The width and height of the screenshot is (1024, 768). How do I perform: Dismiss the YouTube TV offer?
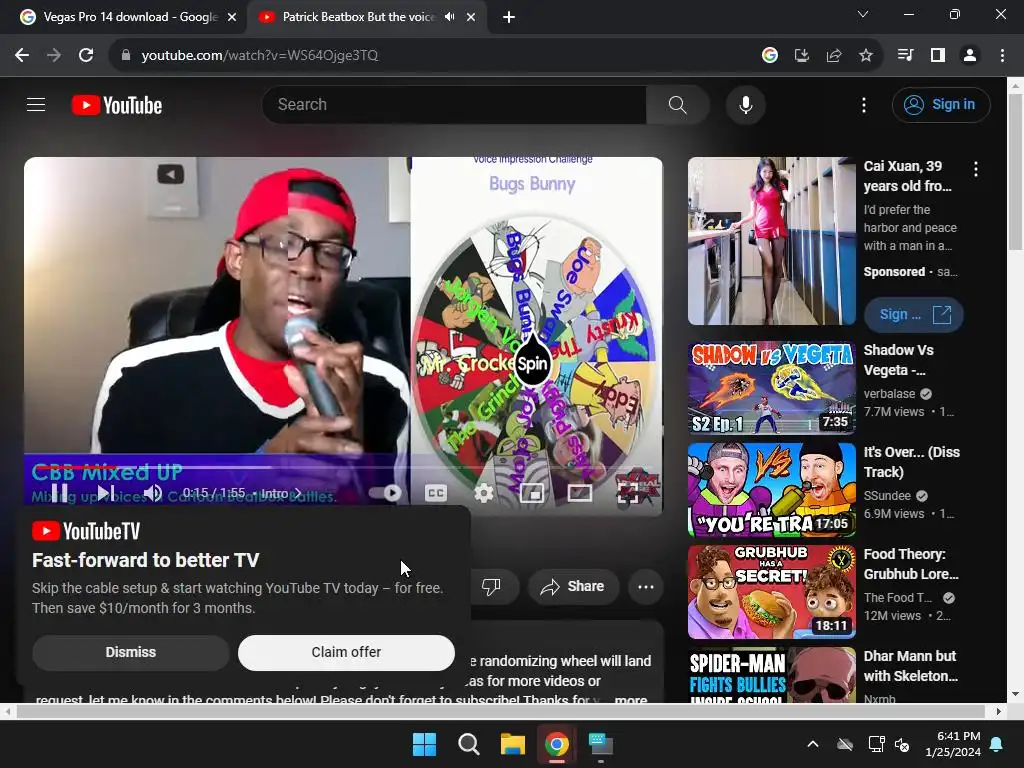(131, 652)
